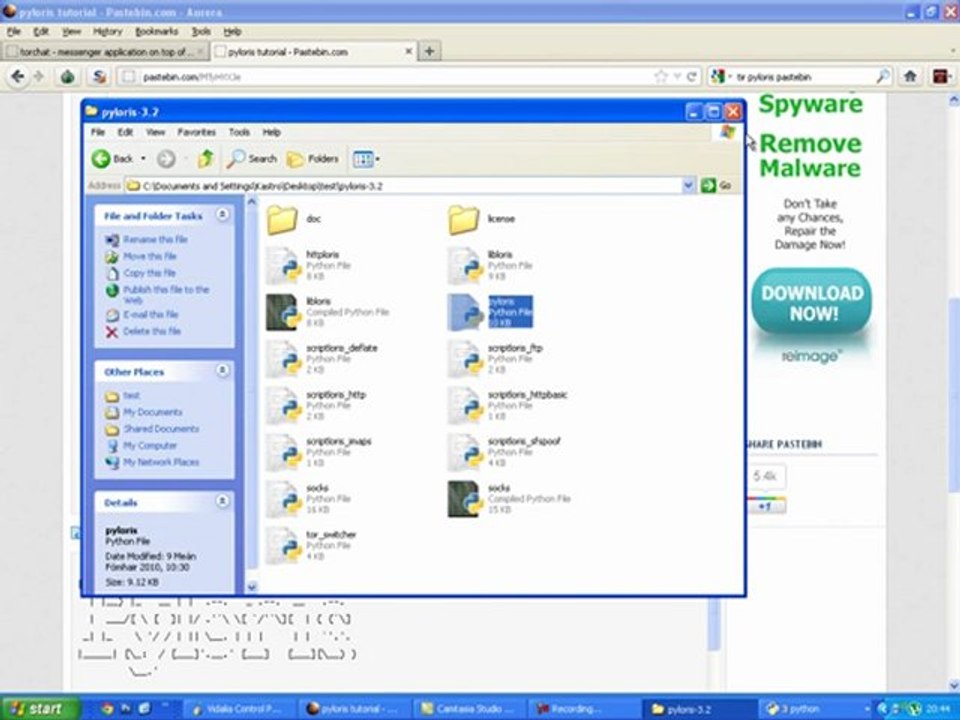Image resolution: width=960 pixels, height=720 pixels.
Task: Click scroll-up arrow of left task pane
Action: click(252, 202)
